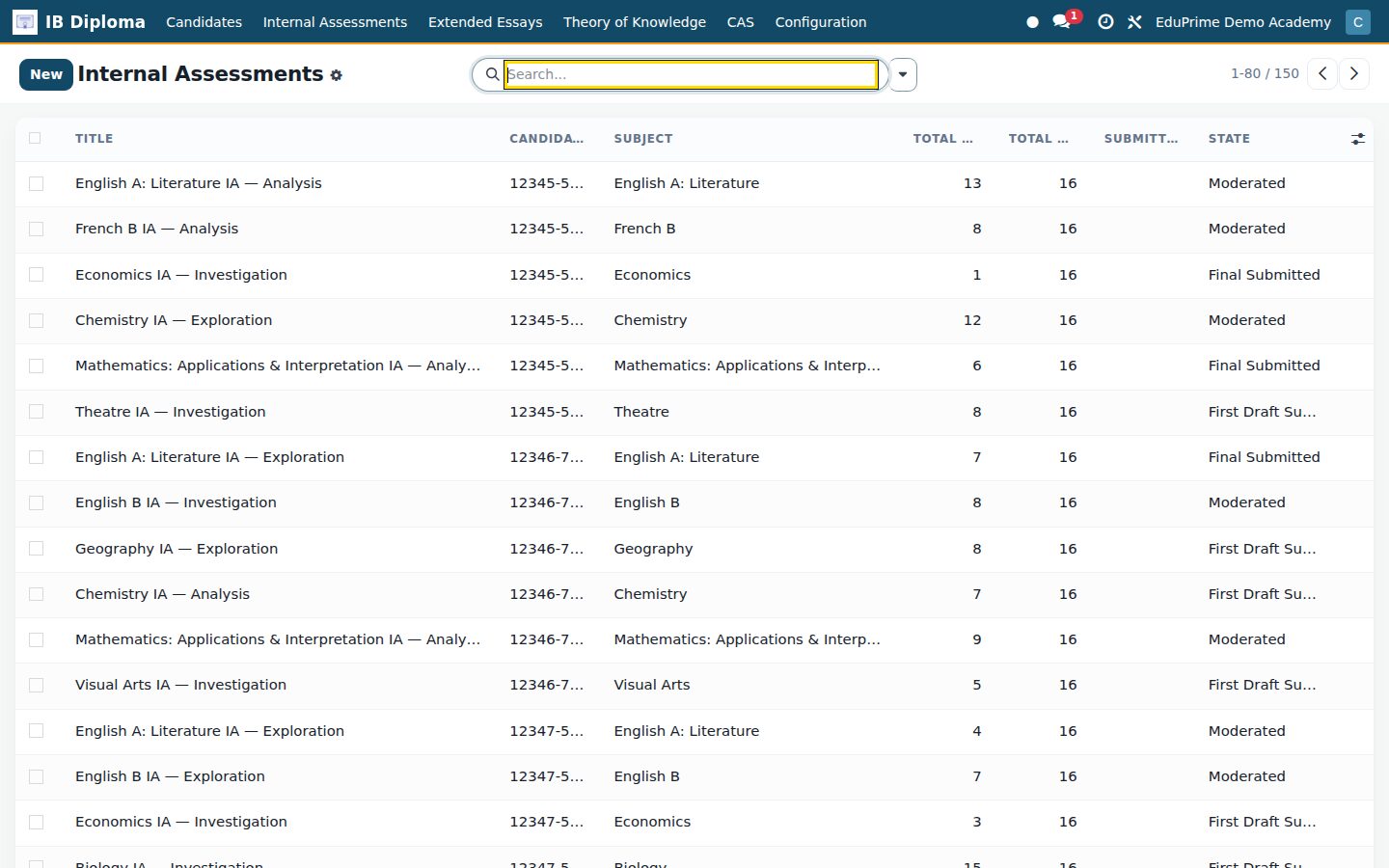This screenshot has height=868, width=1389.
Task: Click the status dot indicator icon
Action: click(1032, 21)
